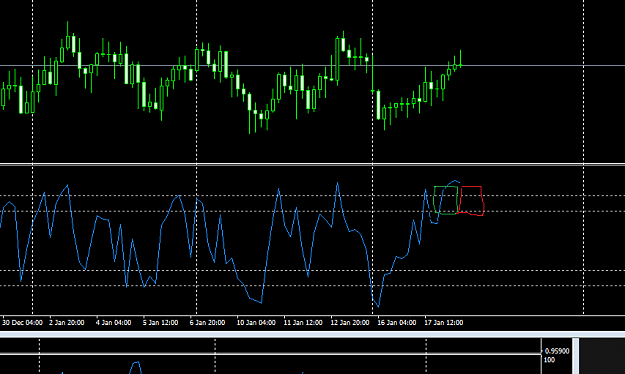The height and width of the screenshot is (374, 625).
Task: Click the "11 Jan 12:00" time label
Action: click(x=303, y=323)
